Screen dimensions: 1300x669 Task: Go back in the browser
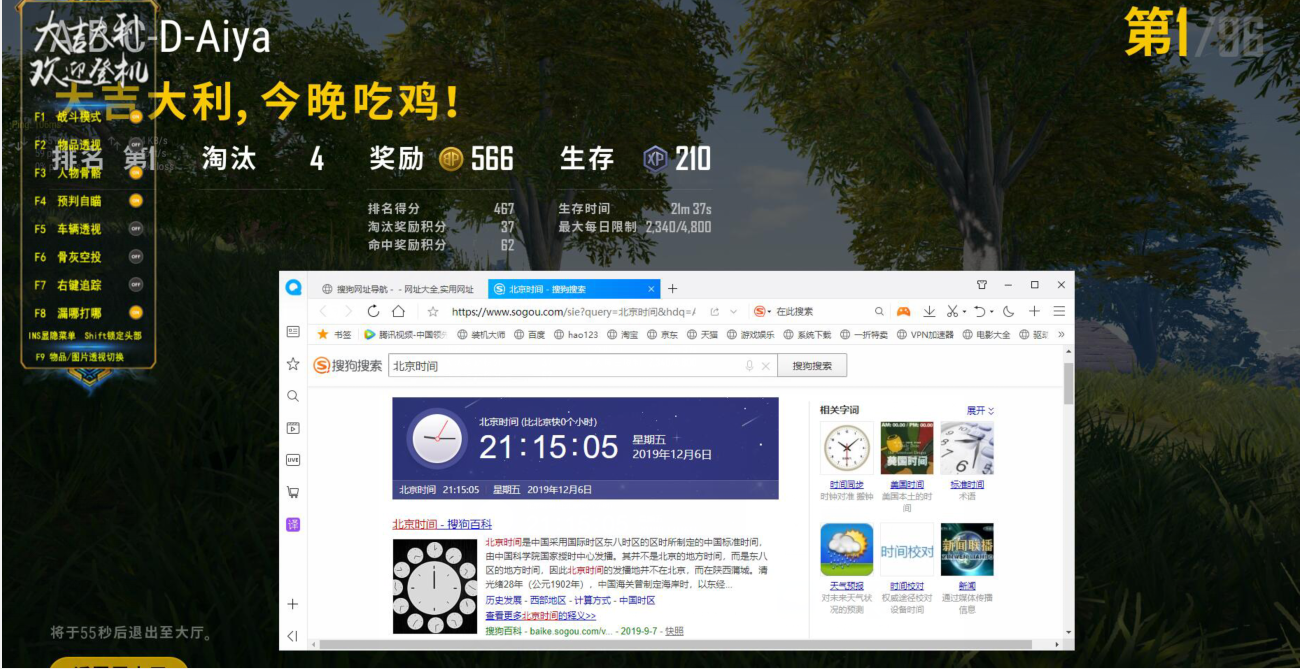point(322,312)
